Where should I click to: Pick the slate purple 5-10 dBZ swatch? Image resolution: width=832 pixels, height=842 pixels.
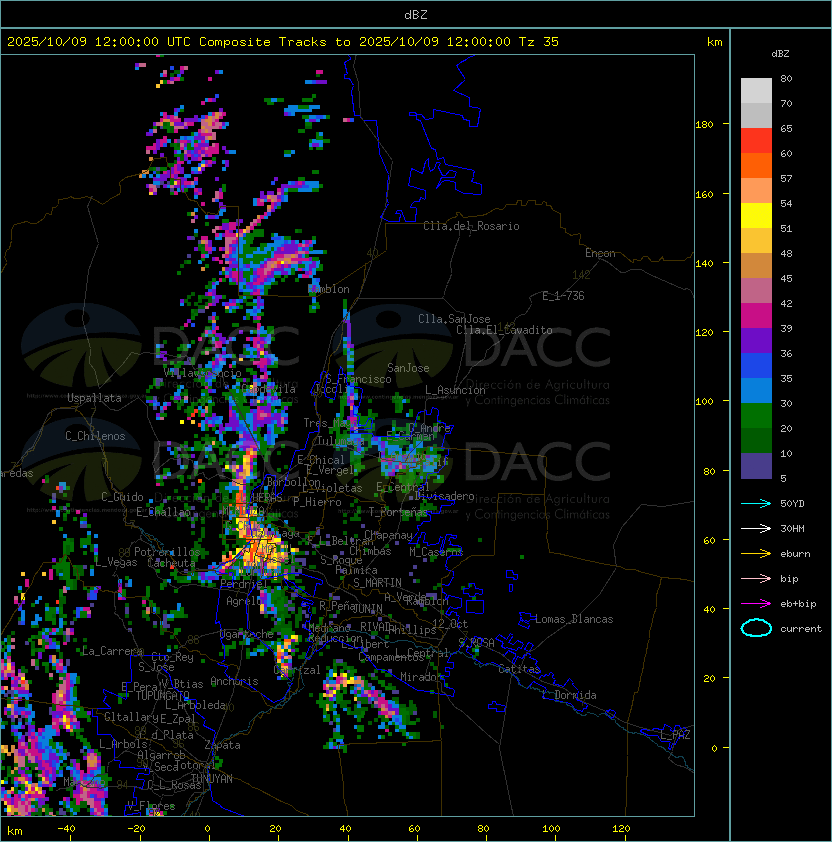pyautogui.click(x=756, y=466)
